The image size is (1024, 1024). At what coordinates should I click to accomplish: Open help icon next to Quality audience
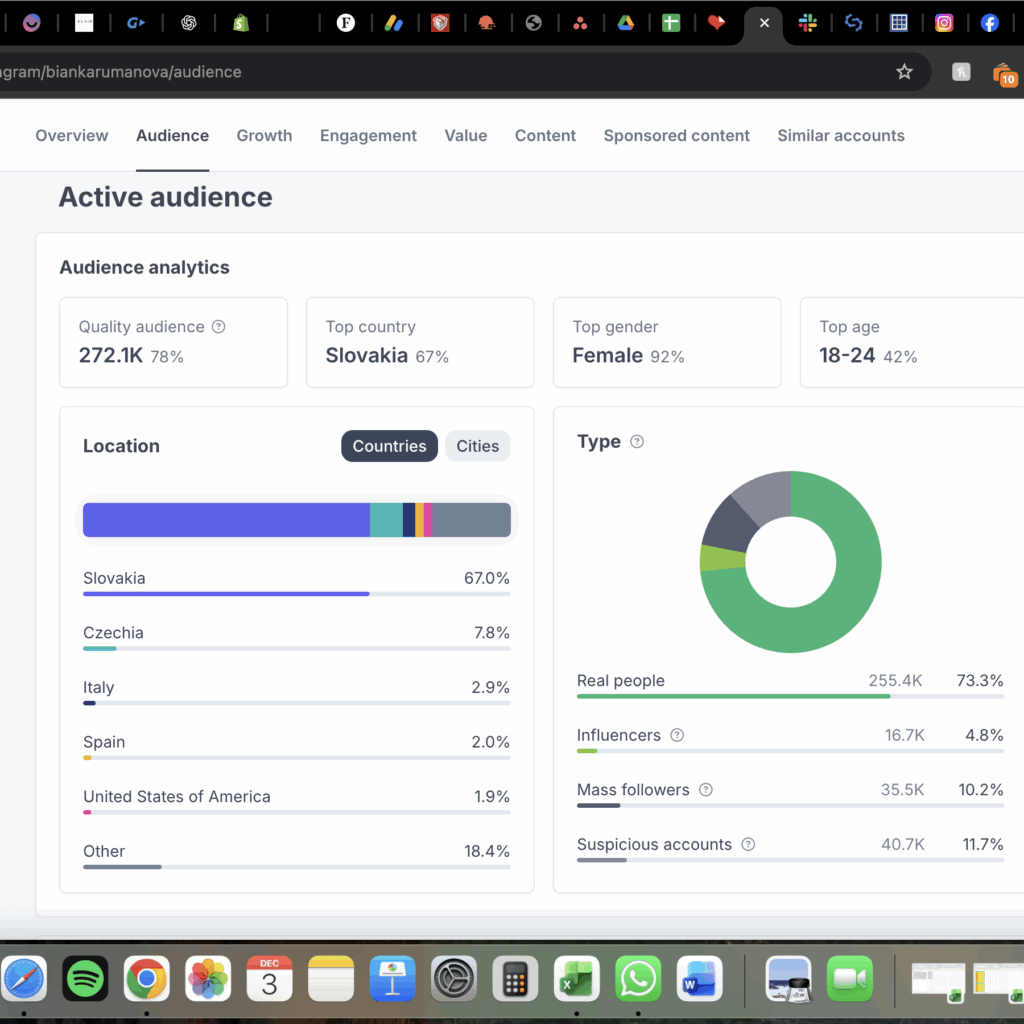coord(219,327)
